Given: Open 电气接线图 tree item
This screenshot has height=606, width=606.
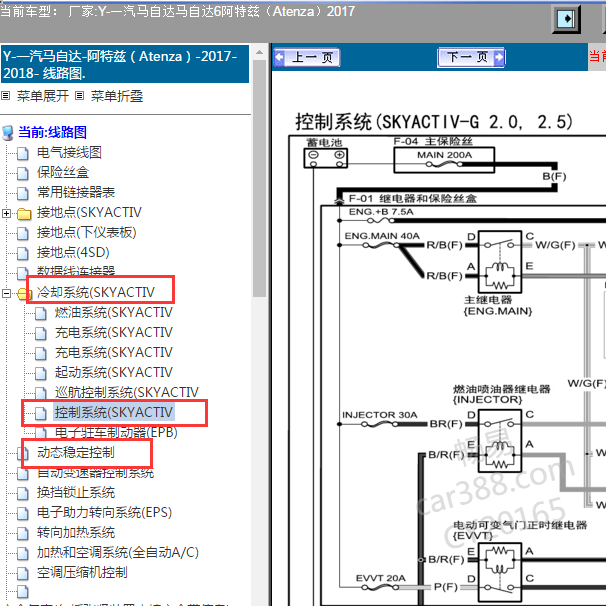Looking at the screenshot, I should 69,153.
